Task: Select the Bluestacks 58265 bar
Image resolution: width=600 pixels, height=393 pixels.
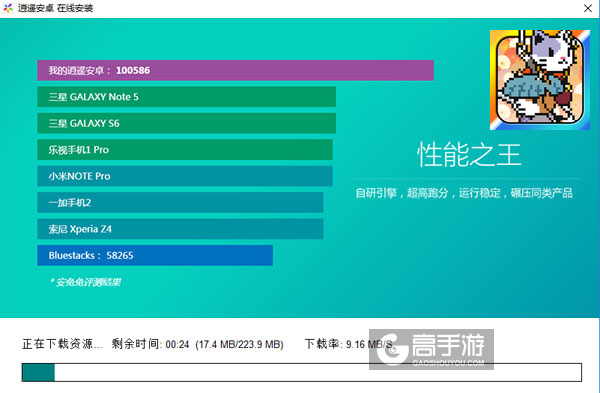Action: coord(155,255)
